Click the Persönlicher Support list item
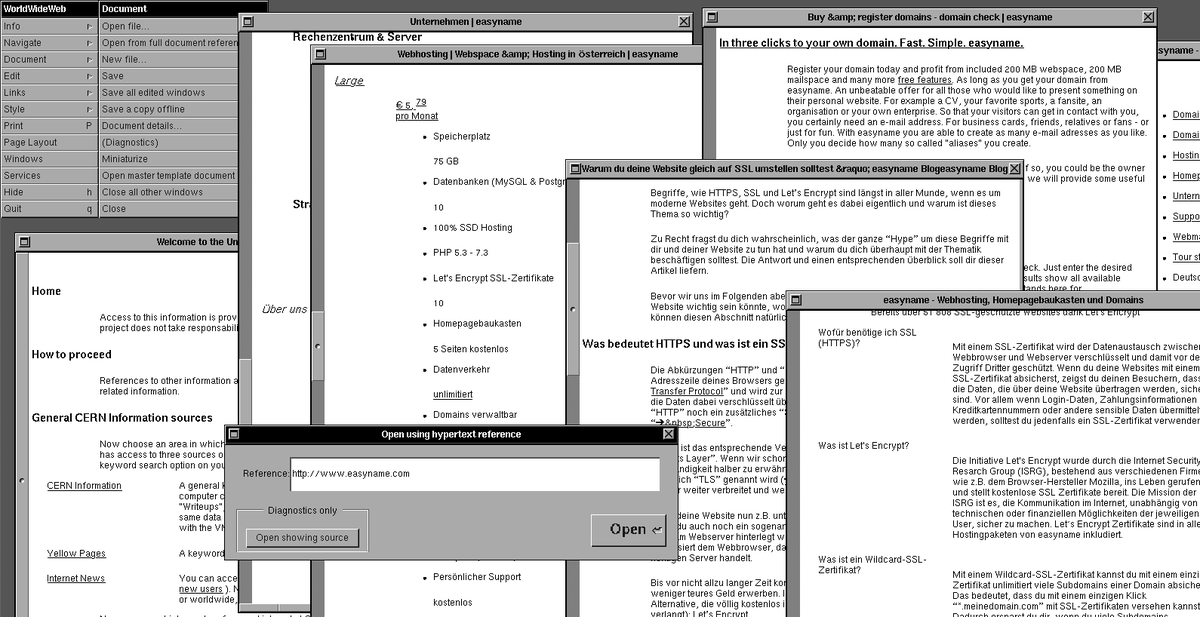 click(x=477, y=577)
